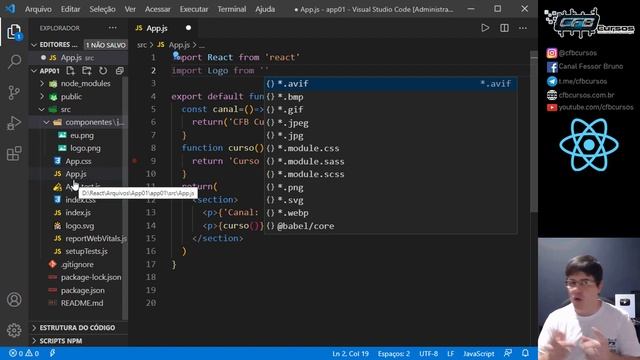Open Explorer panel ellipsis menu
Image resolution: width=640 pixels, height=360 pixels.
pyautogui.click(x=113, y=28)
